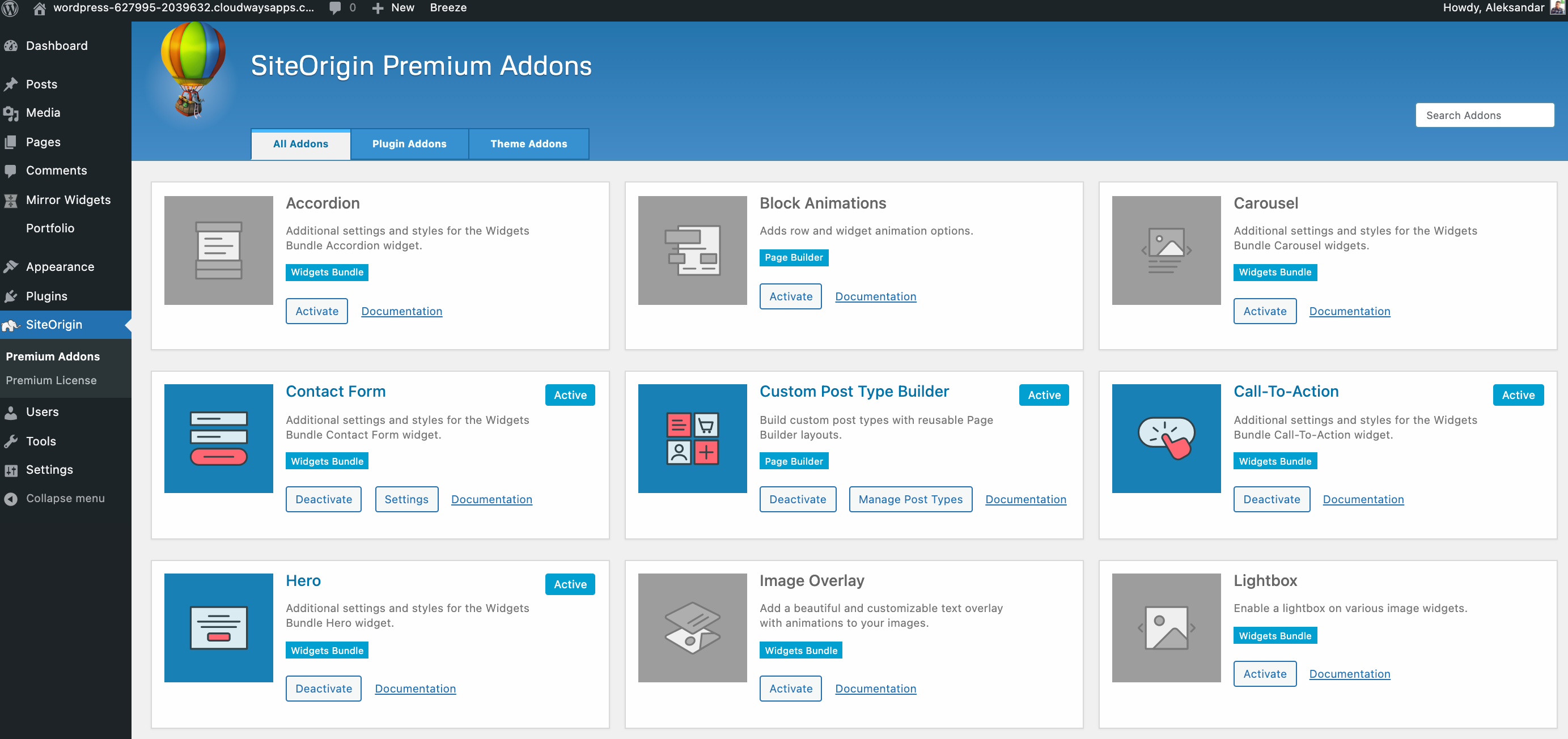The height and width of the screenshot is (739, 1568).
Task: Activate the Accordion addon
Action: click(x=316, y=311)
